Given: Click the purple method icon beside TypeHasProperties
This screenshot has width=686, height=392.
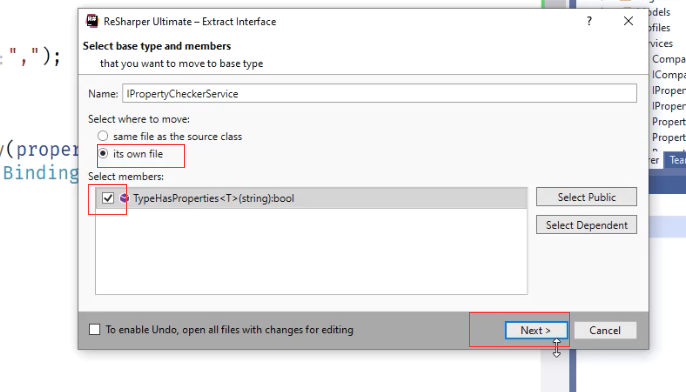Looking at the screenshot, I should pyautogui.click(x=124, y=198).
